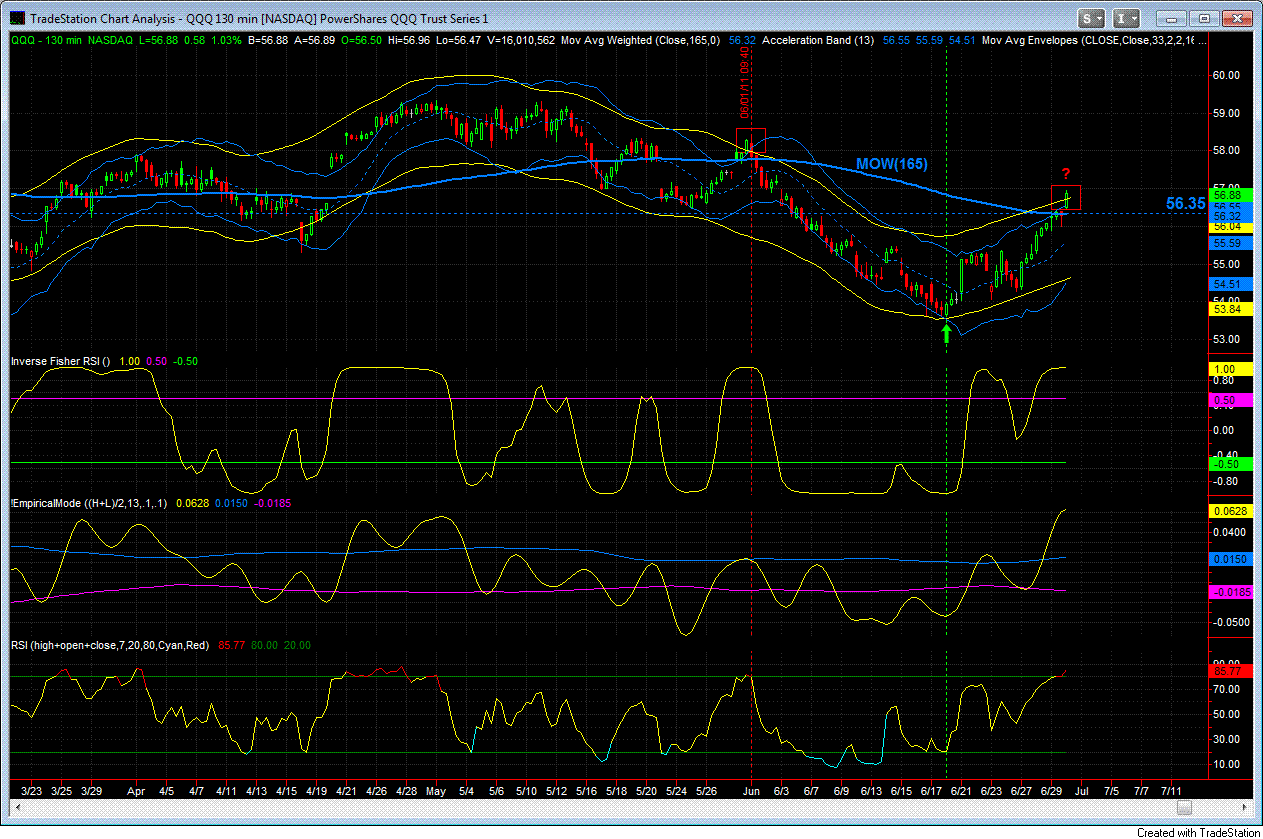Image resolution: width=1263 pixels, height=839 pixels.
Task: Close the Chart Analysis window
Action: 1236,18
